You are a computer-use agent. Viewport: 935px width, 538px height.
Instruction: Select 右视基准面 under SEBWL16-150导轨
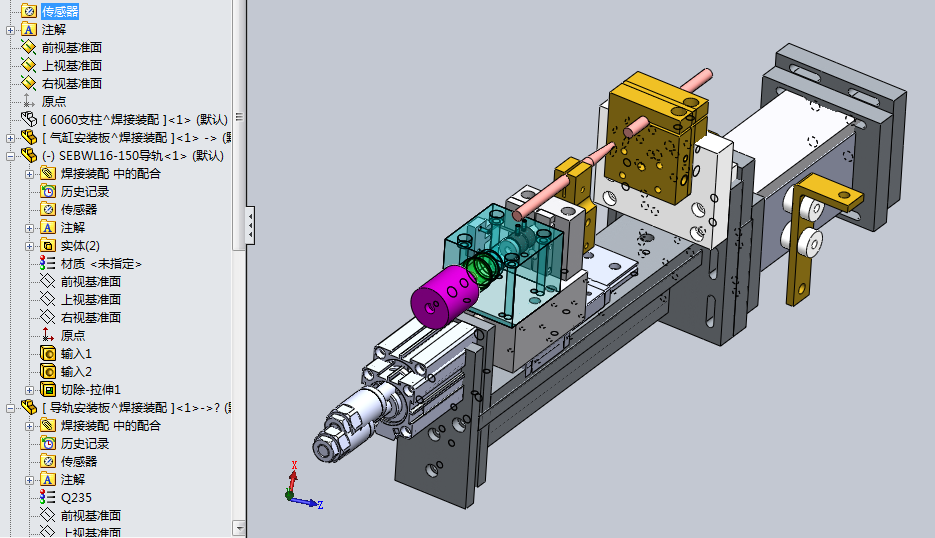tap(81, 317)
